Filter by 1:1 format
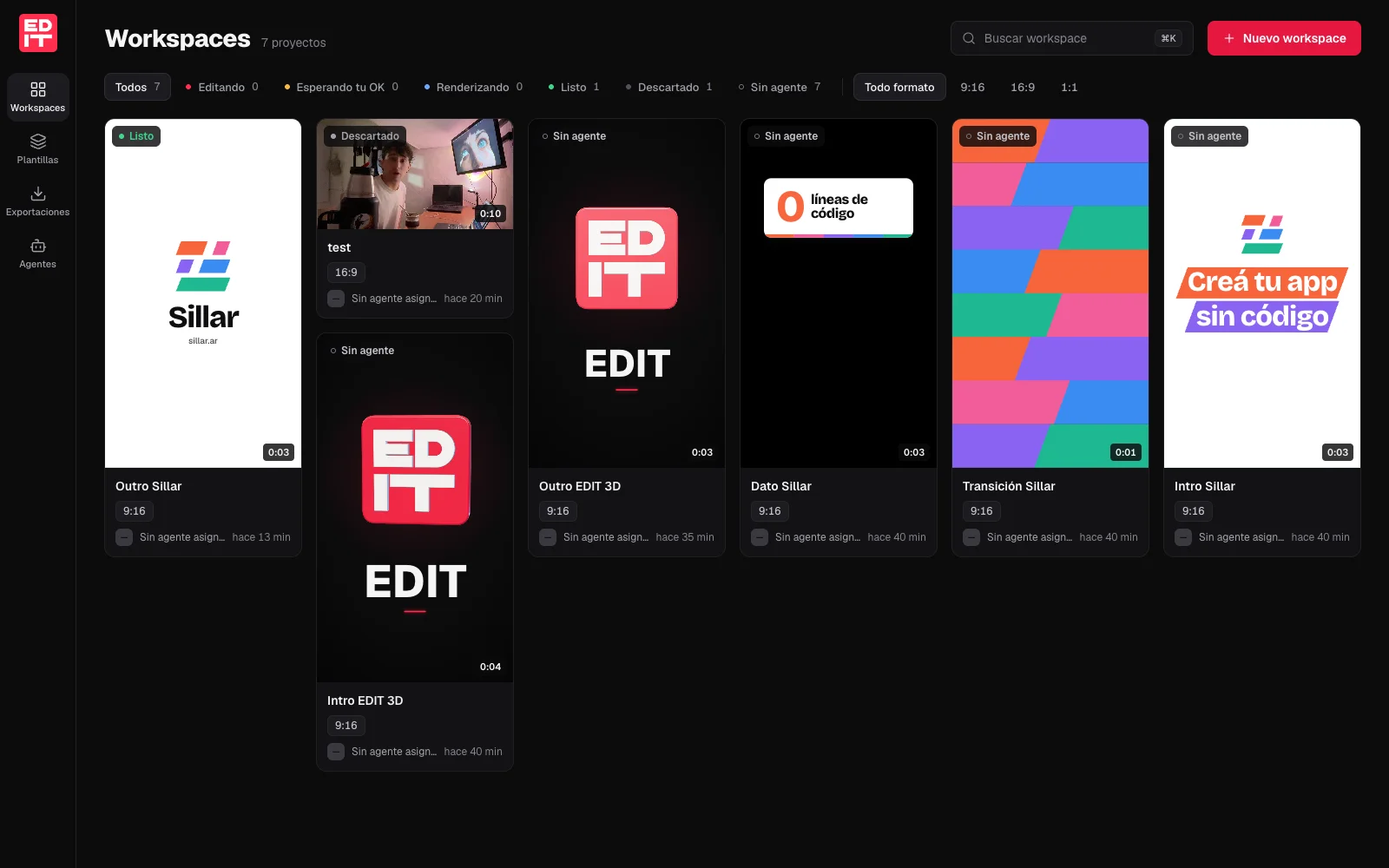This screenshot has width=1389, height=868. [1070, 87]
